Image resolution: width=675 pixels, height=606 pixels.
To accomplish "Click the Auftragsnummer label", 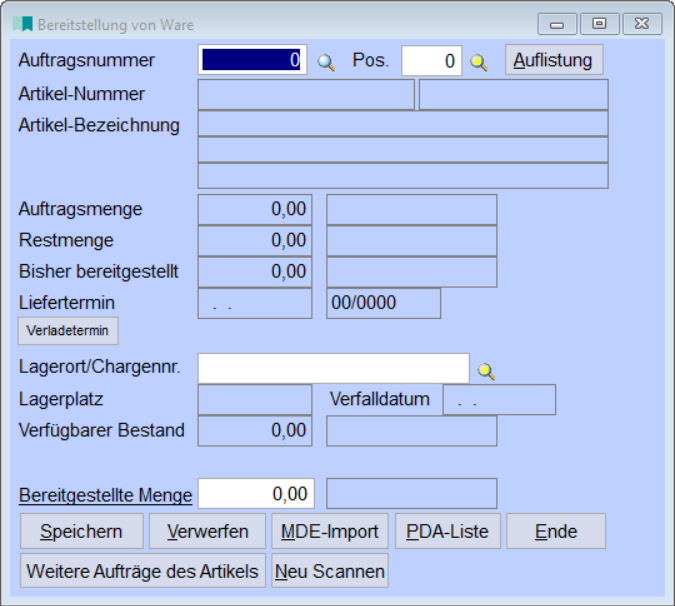I will point(87,60).
